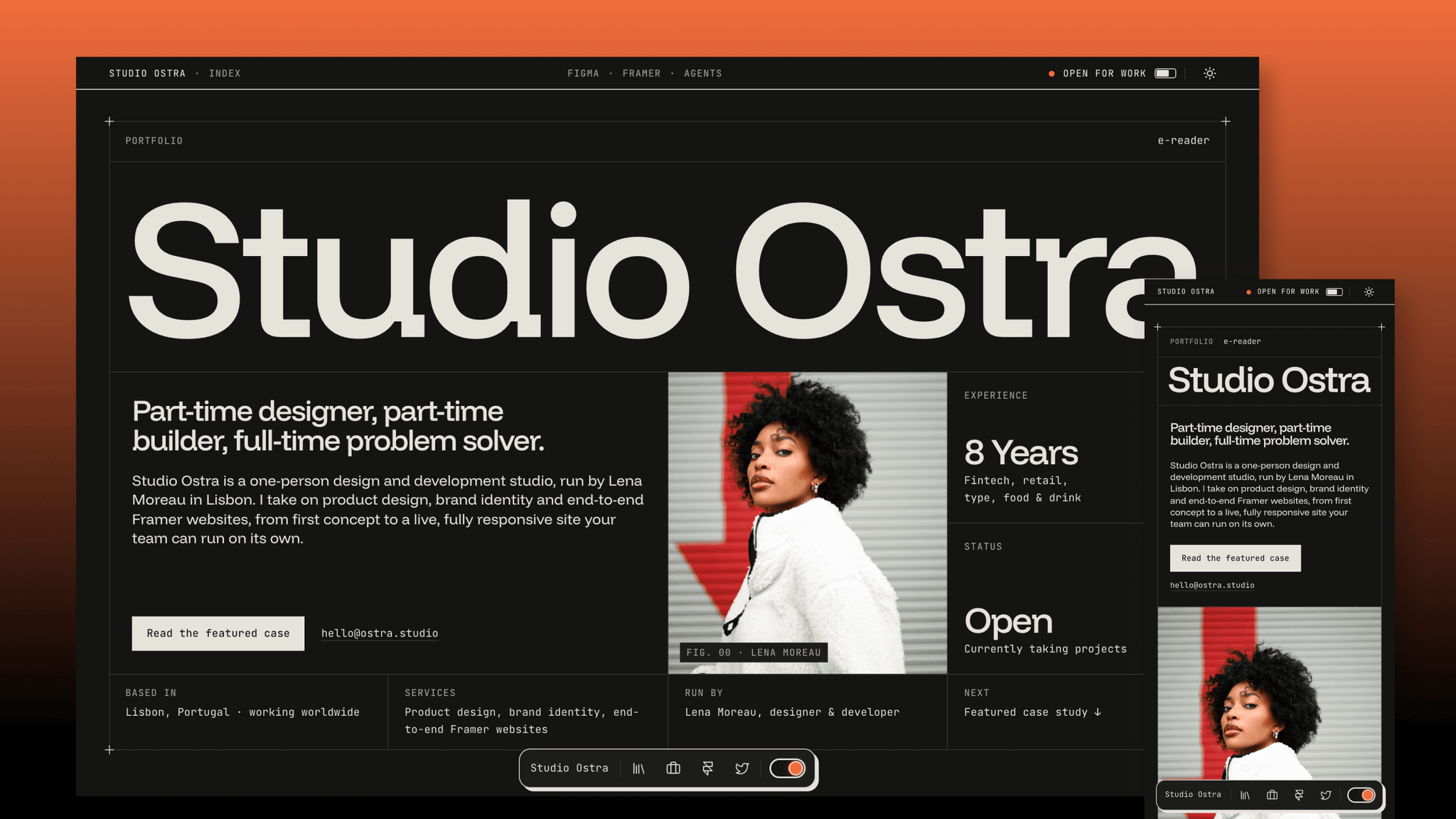This screenshot has height=819, width=1456.
Task: Toggle Open for Work switch in mobile preview header
Action: point(1334,292)
